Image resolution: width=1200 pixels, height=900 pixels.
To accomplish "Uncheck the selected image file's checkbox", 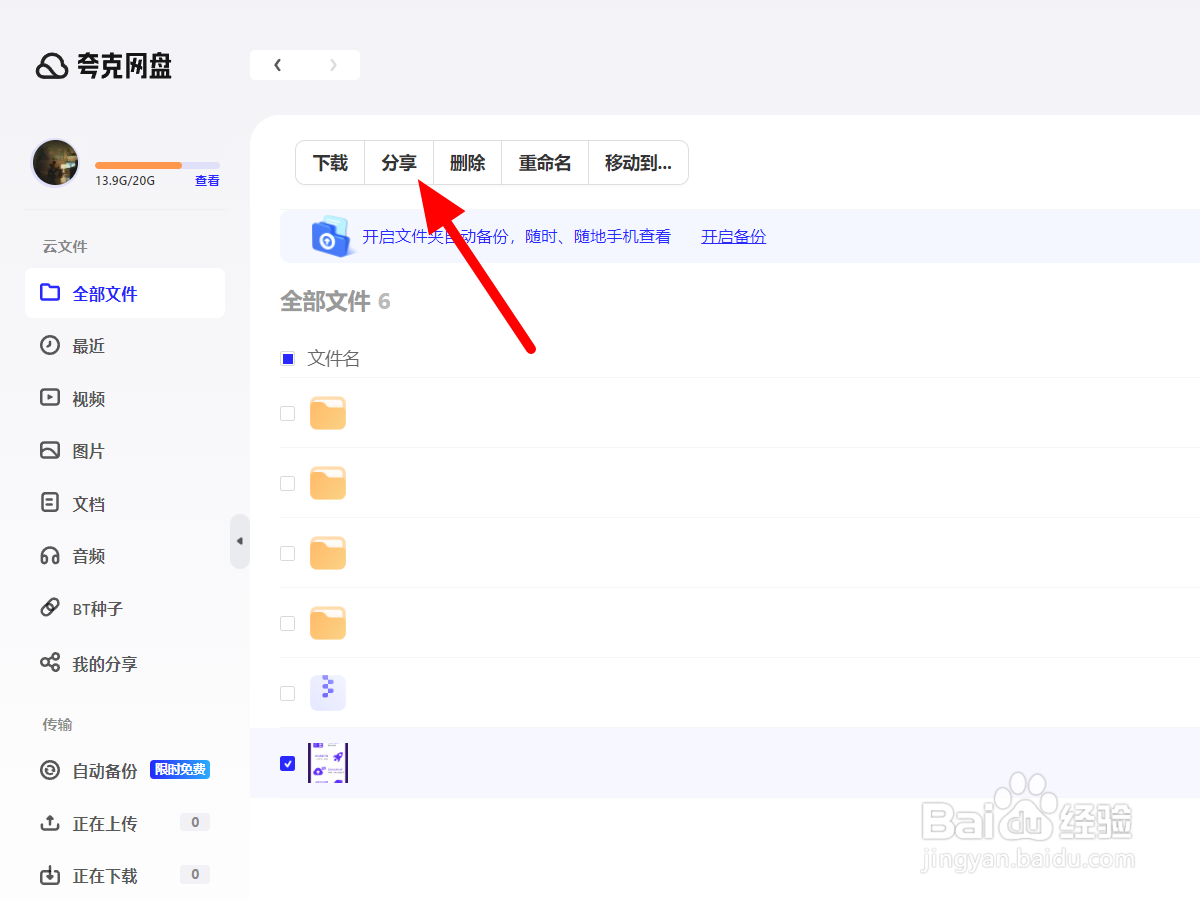I will (288, 763).
